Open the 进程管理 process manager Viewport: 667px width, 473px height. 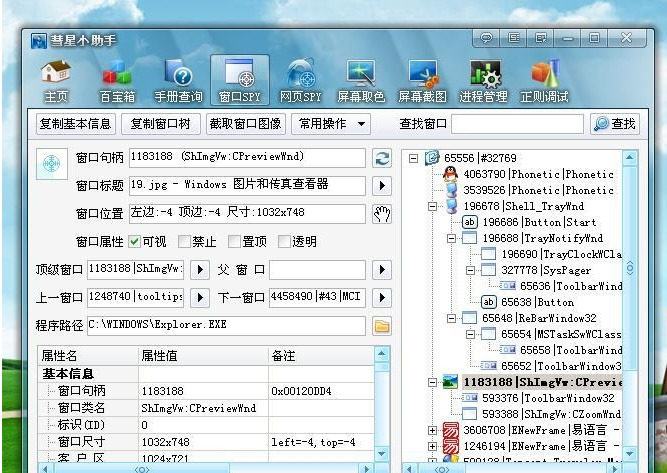pos(483,81)
